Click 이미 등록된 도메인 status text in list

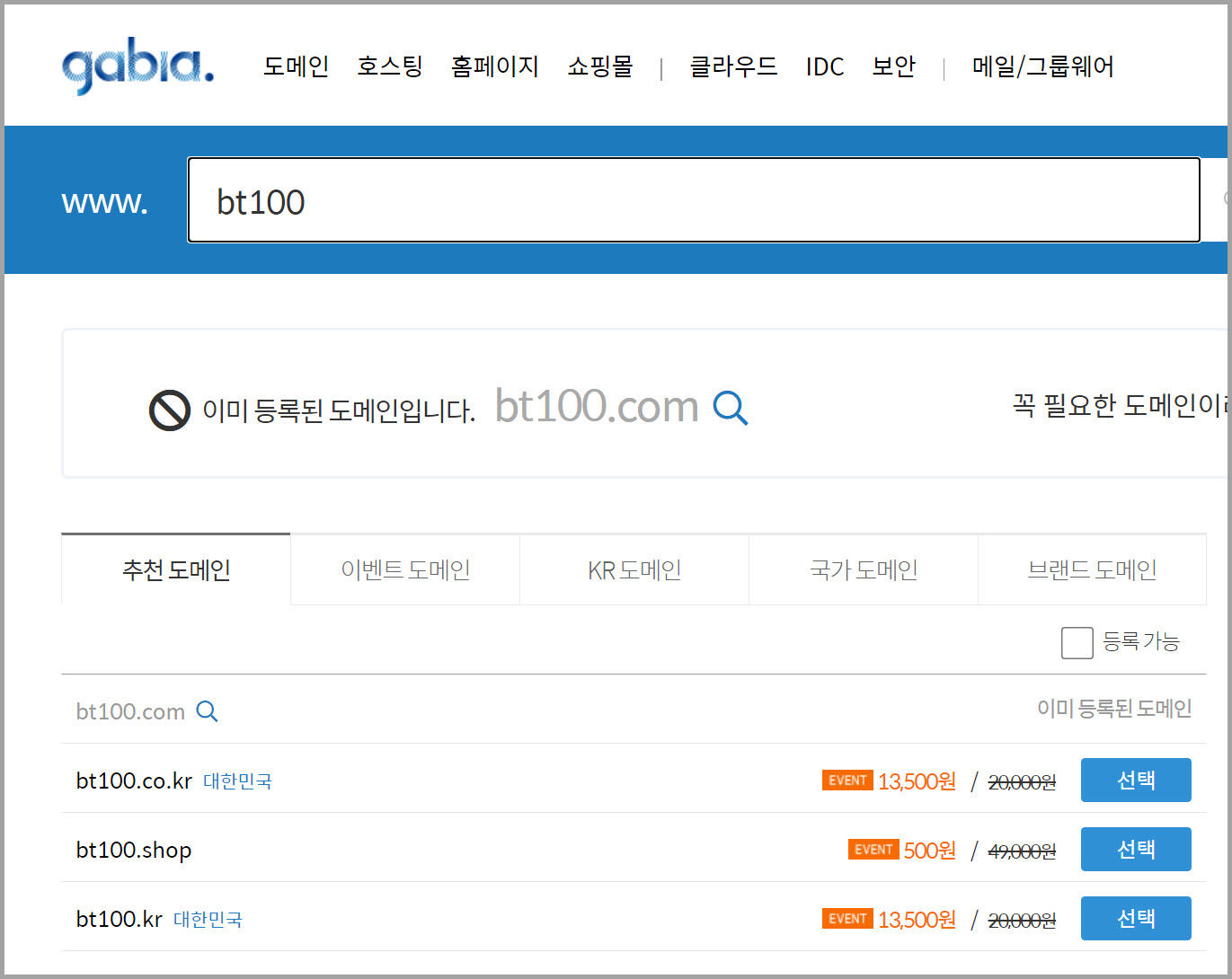click(1114, 709)
